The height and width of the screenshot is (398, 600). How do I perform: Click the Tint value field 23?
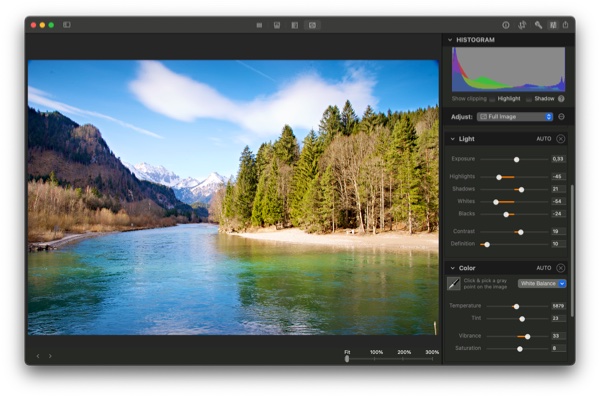[x=558, y=318]
